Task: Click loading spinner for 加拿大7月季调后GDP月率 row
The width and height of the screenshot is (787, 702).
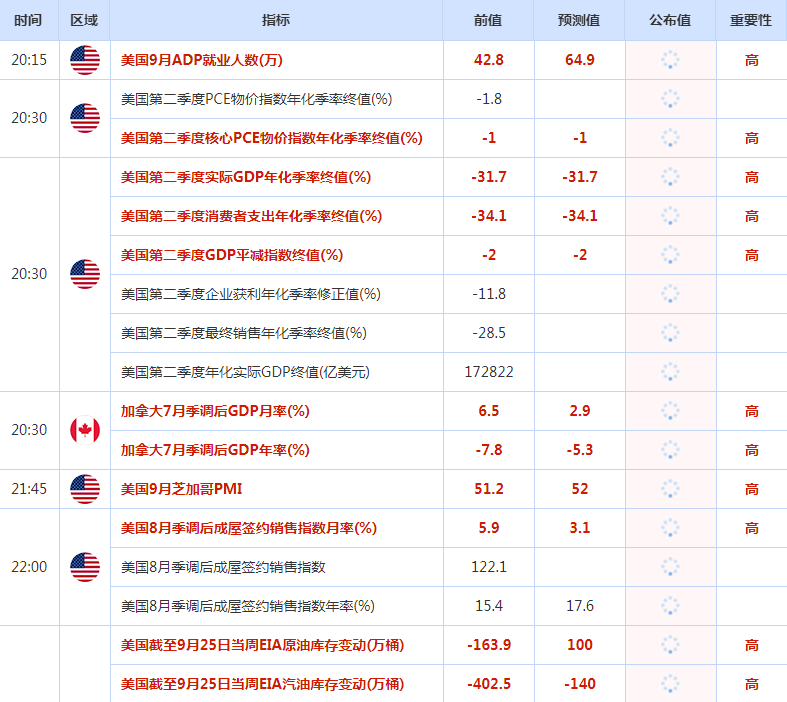Action: (x=670, y=411)
